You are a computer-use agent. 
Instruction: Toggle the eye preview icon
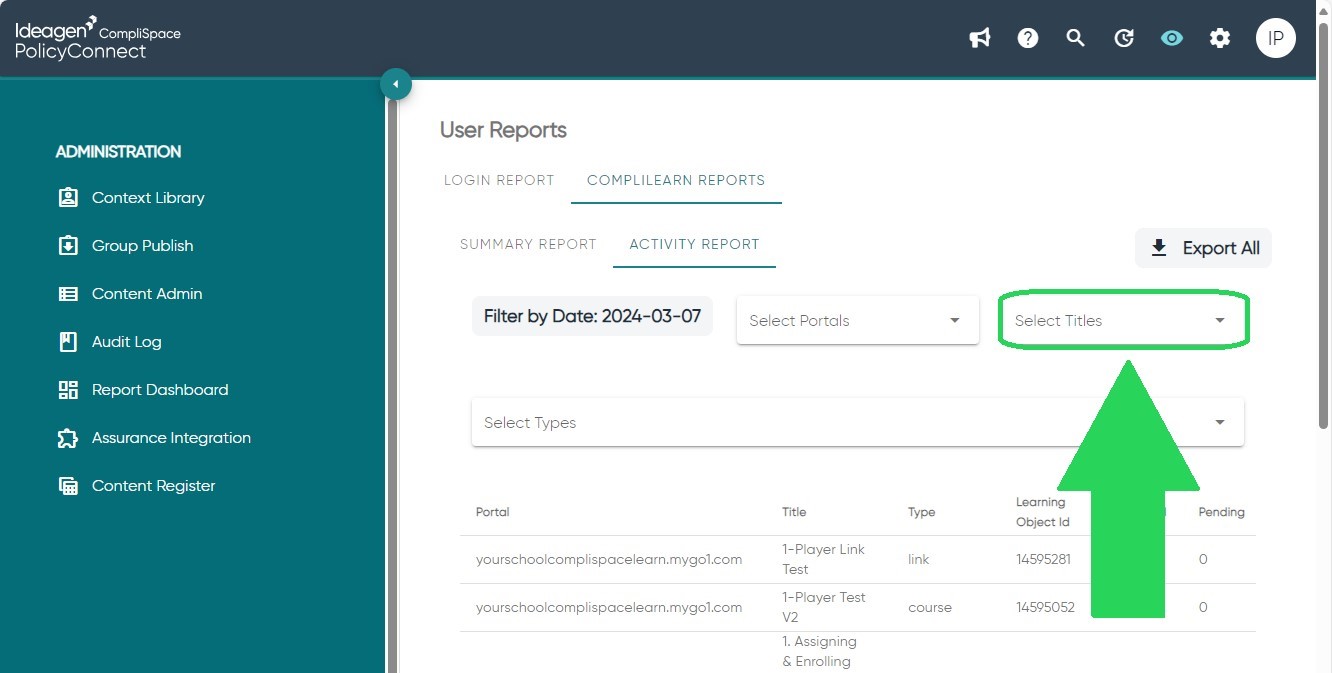(1172, 38)
